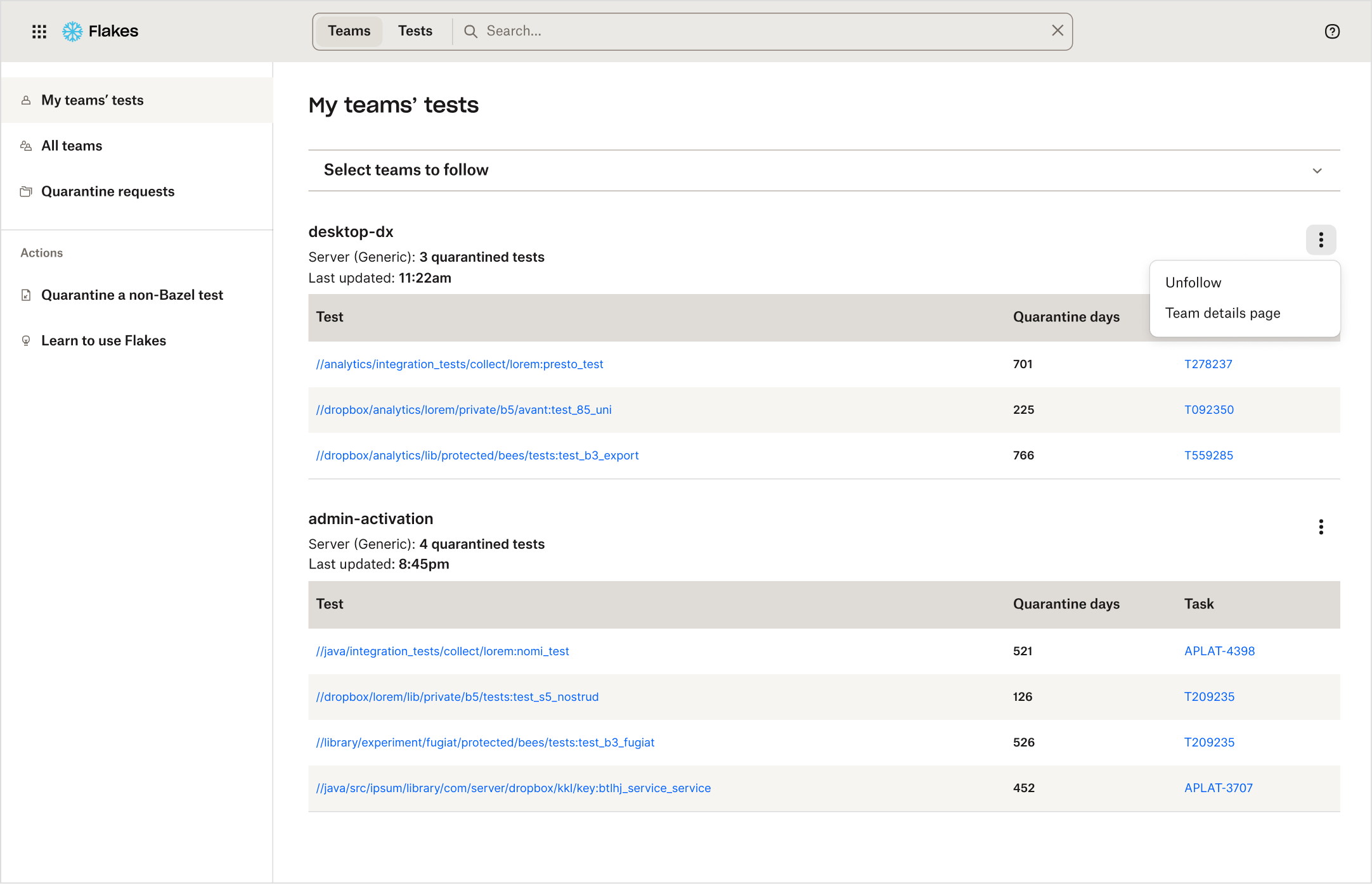The image size is (1372, 884).
Task: Open the admin-activation three-dot menu
Action: (1321, 527)
